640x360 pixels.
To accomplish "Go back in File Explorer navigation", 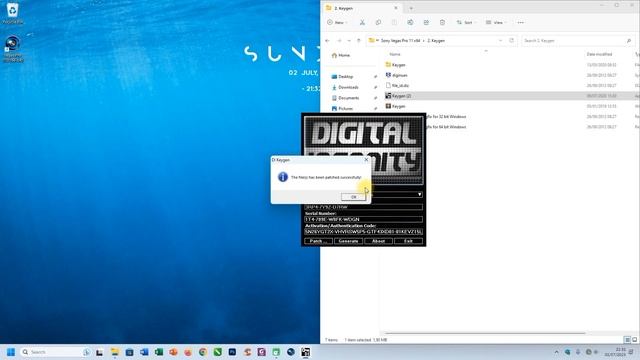I will coord(327,41).
